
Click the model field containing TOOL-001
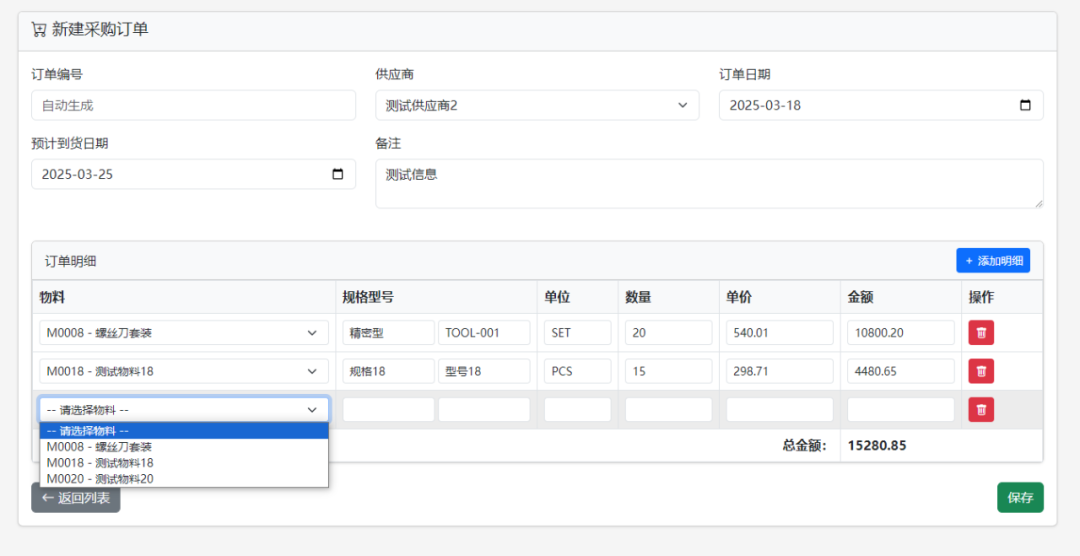[x=484, y=333]
